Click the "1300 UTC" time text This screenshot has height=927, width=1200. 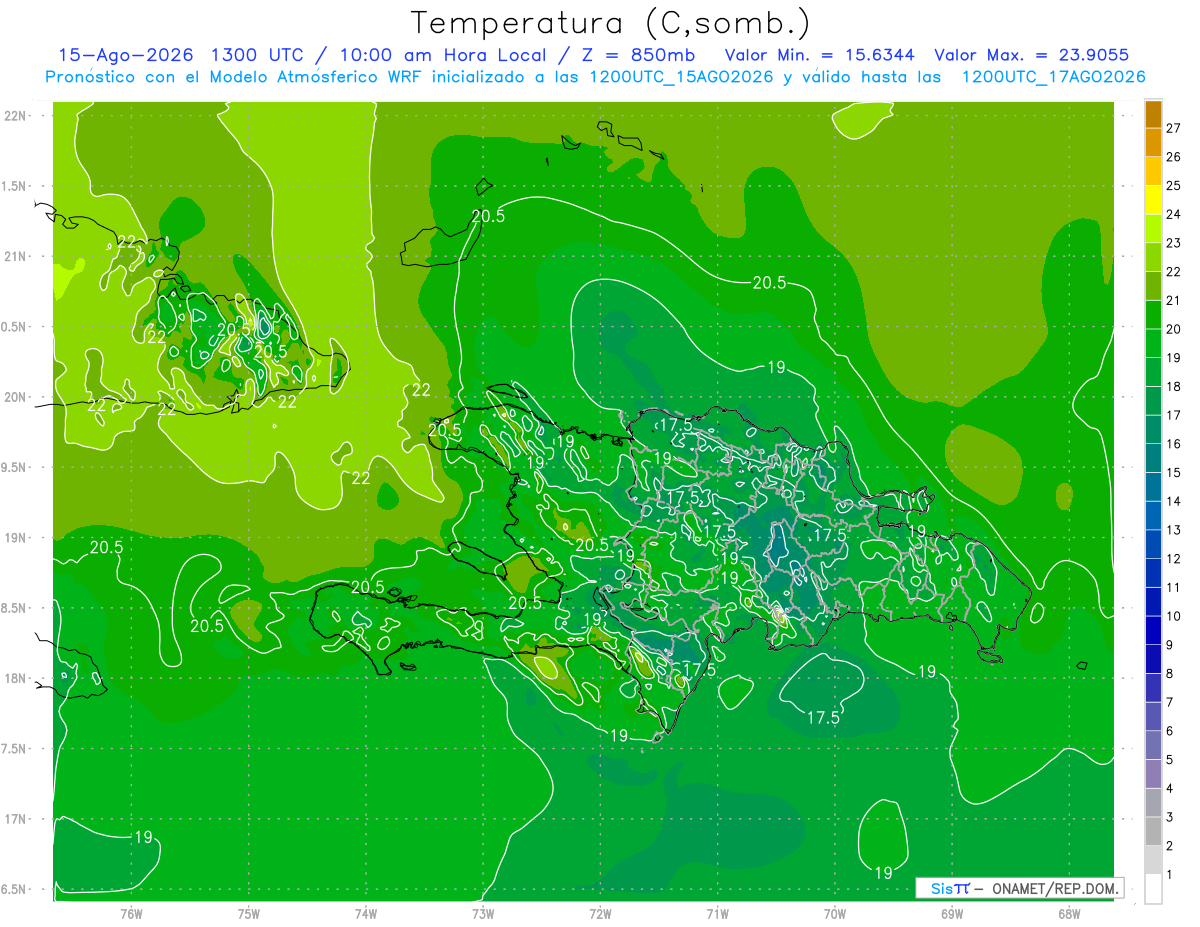[x=257, y=55]
